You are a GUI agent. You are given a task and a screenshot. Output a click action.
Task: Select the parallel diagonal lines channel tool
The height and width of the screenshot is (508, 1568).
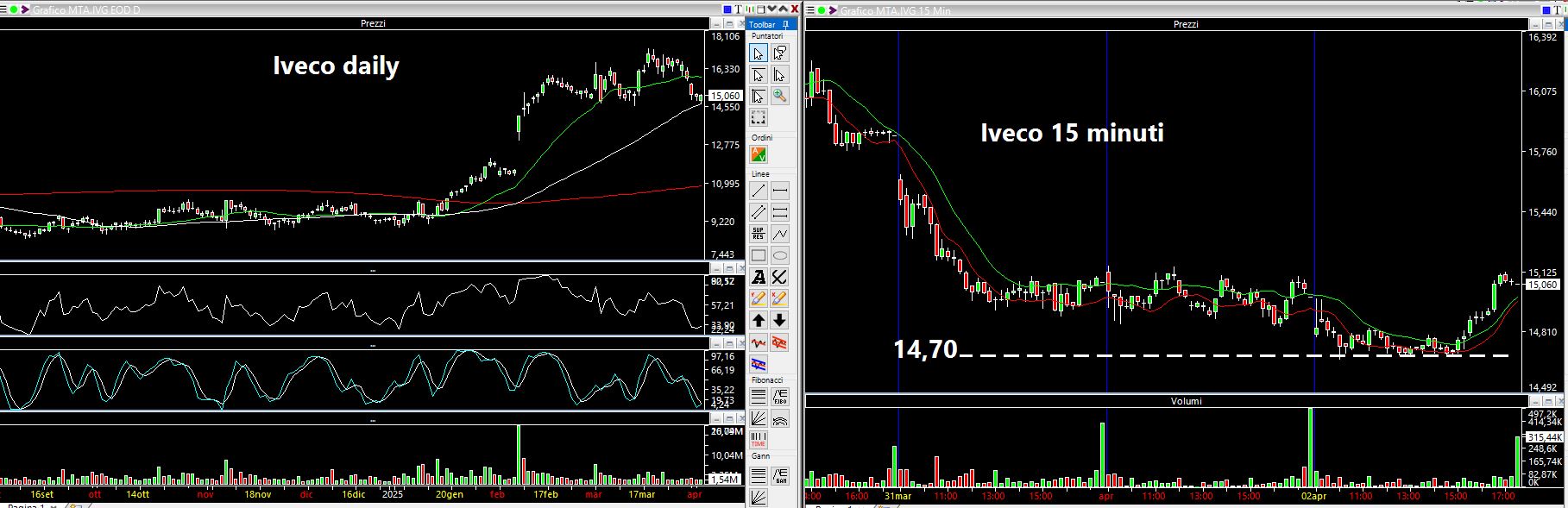[758, 212]
